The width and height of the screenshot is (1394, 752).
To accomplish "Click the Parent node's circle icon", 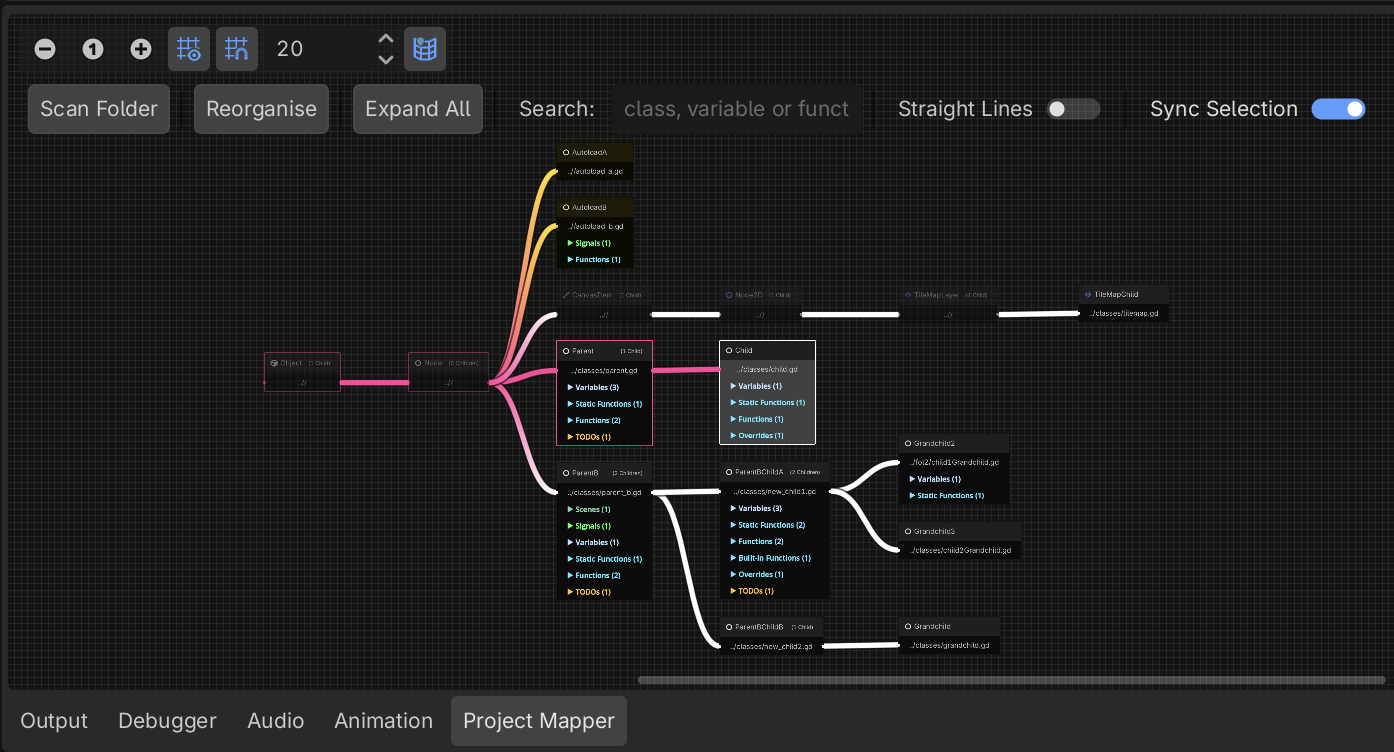I will 566,351.
